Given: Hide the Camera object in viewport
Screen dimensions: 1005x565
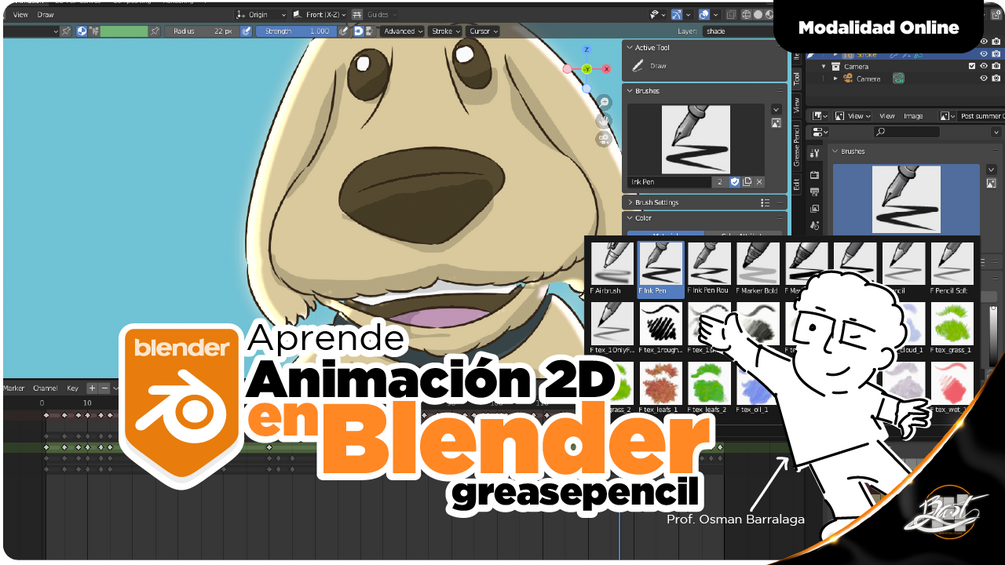Looking at the screenshot, I should pos(984,78).
